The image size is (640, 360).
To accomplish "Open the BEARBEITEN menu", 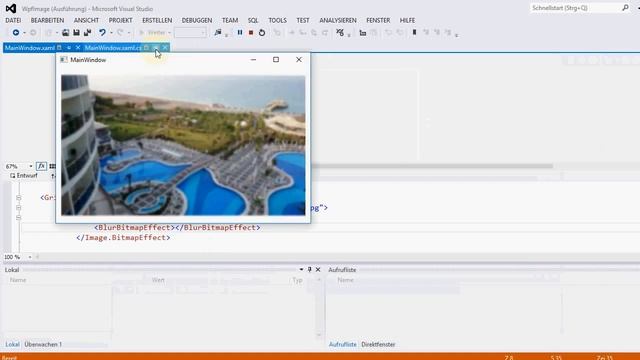I will [x=47, y=20].
